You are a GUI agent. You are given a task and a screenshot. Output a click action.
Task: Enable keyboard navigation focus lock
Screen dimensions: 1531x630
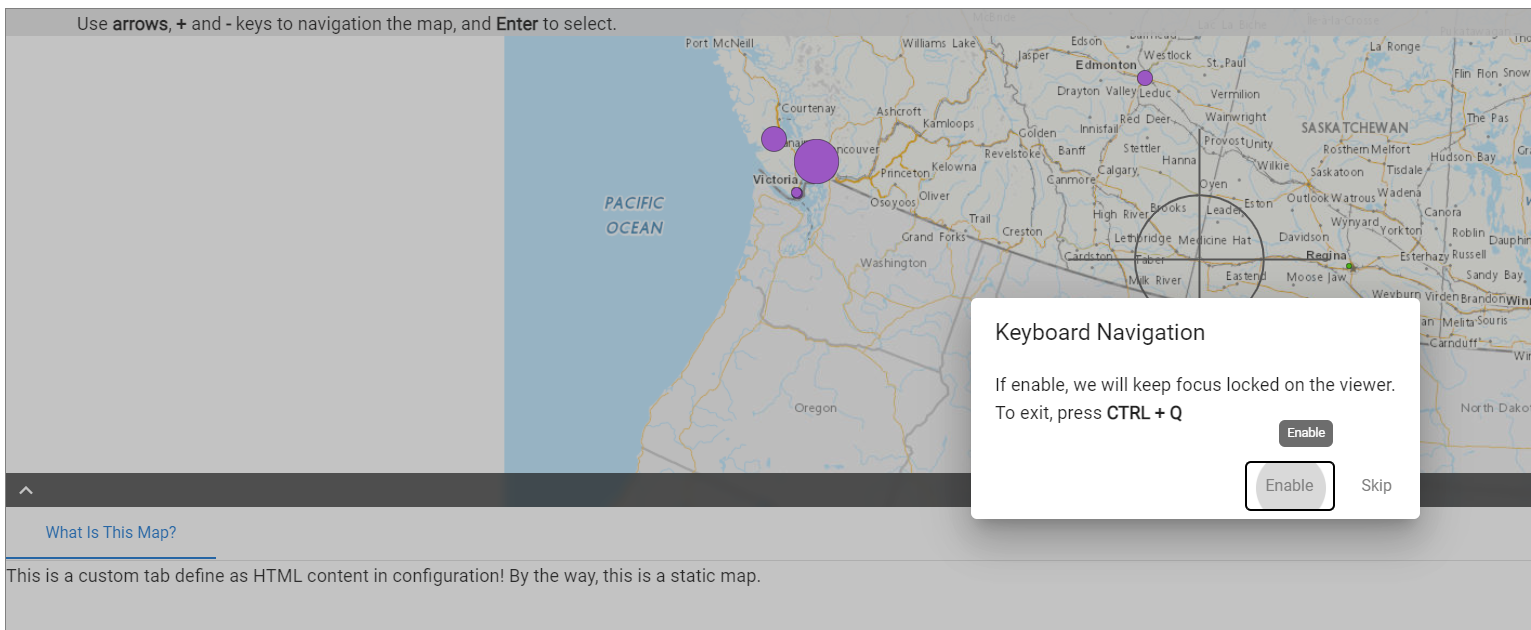coord(1289,485)
